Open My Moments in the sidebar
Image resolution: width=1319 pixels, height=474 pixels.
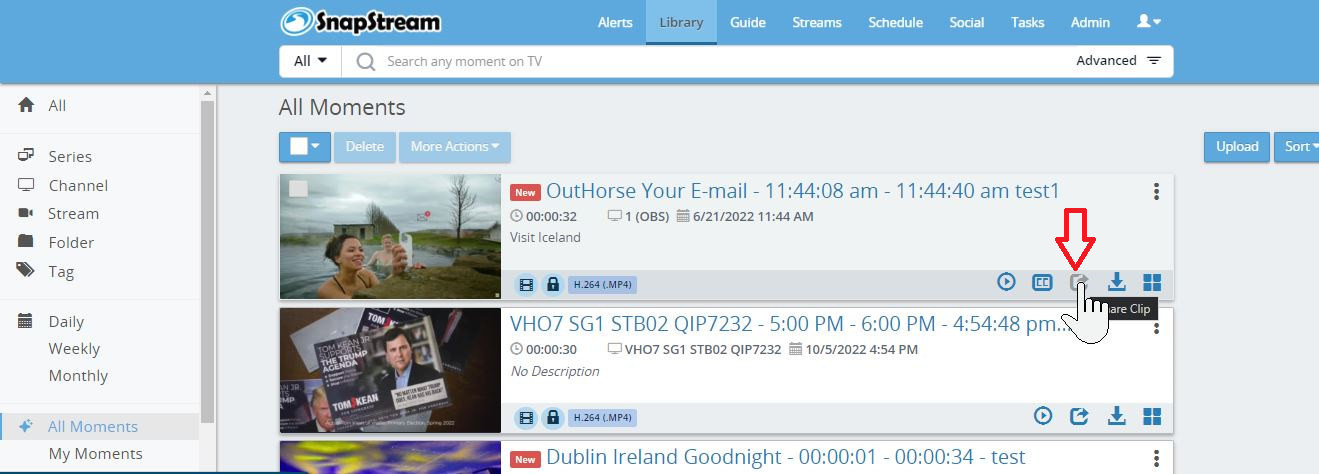[95, 453]
